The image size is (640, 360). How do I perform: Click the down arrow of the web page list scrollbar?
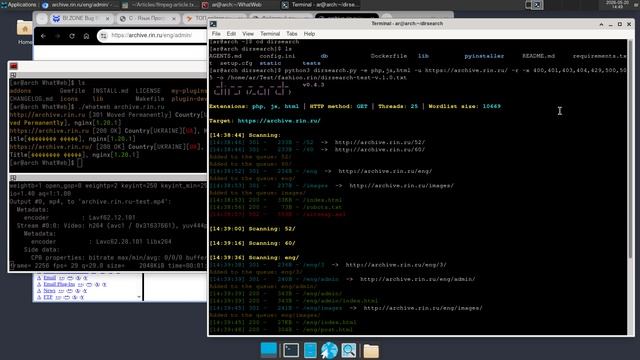tap(139, 297)
